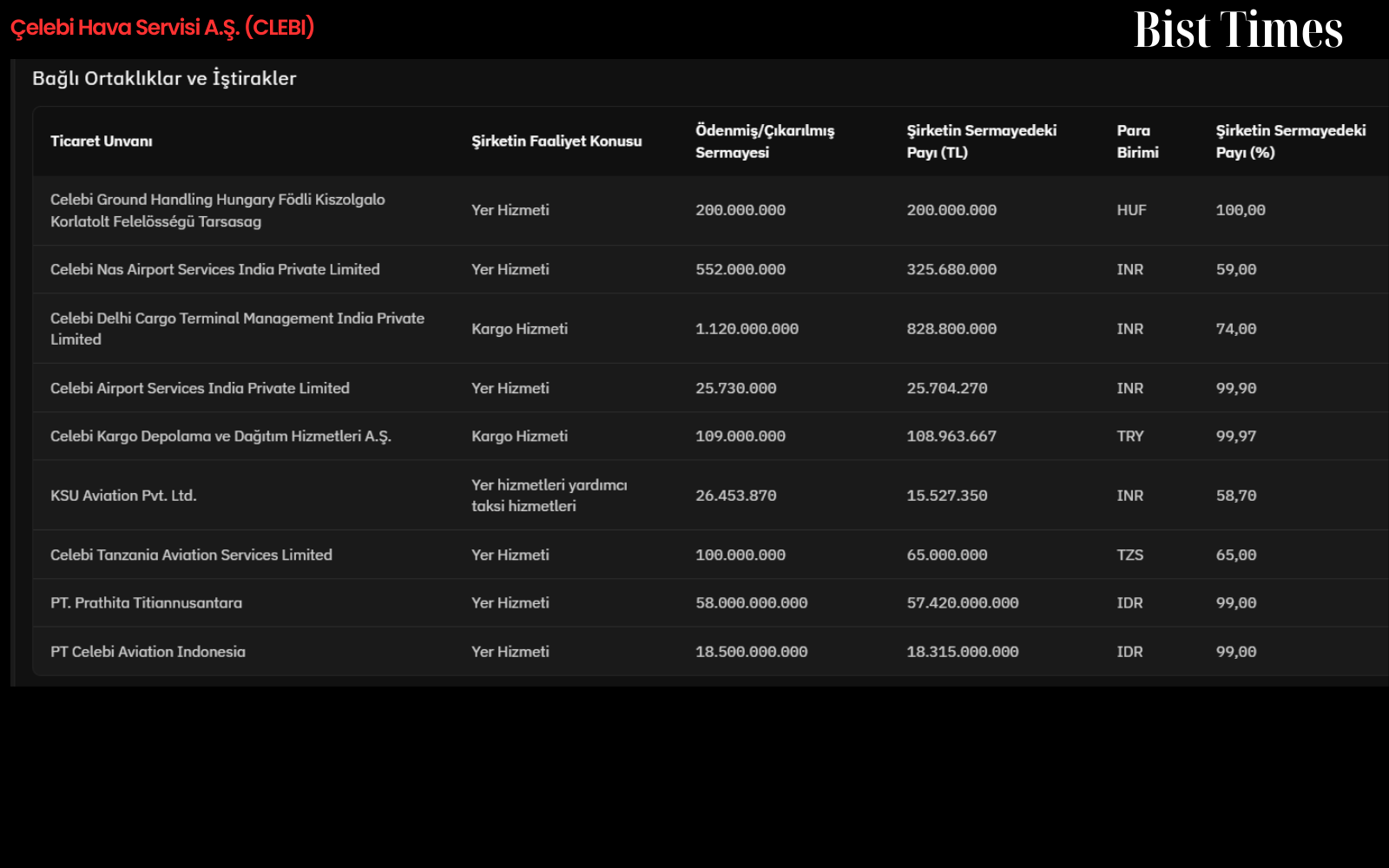This screenshot has width=1389, height=868.
Task: Select Celebi Delhi Cargo Terminal Management India row name
Action: point(237,329)
